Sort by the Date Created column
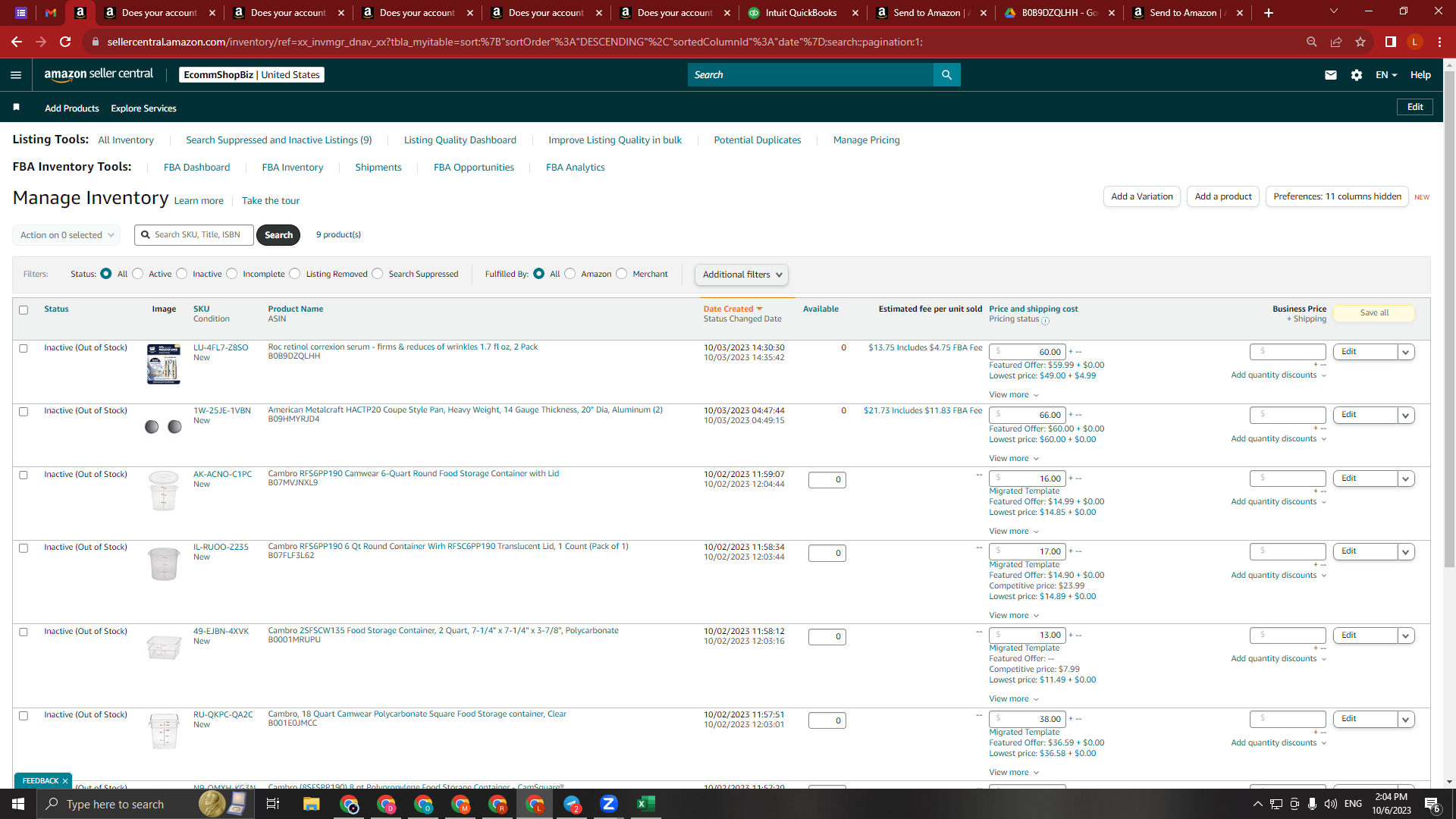1456x819 pixels. click(x=733, y=309)
